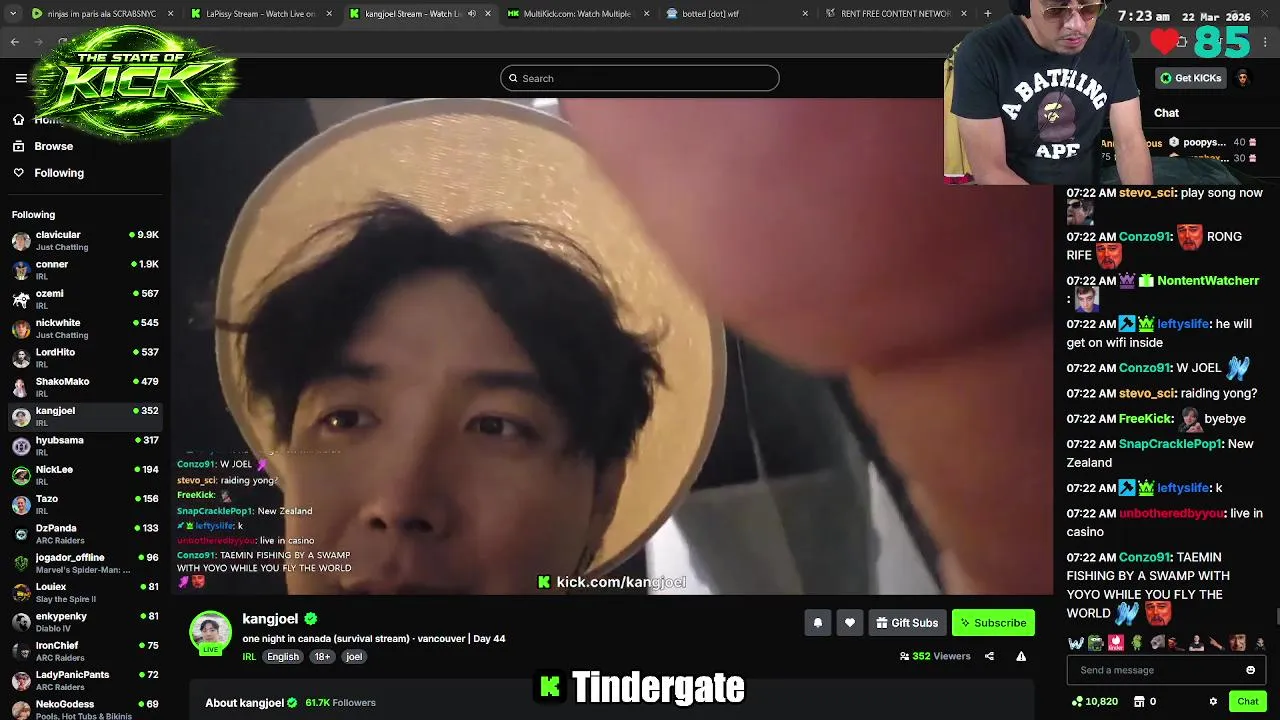Open the emoji picker in chat box
Image resolution: width=1280 pixels, height=720 pixels.
pos(1250,670)
